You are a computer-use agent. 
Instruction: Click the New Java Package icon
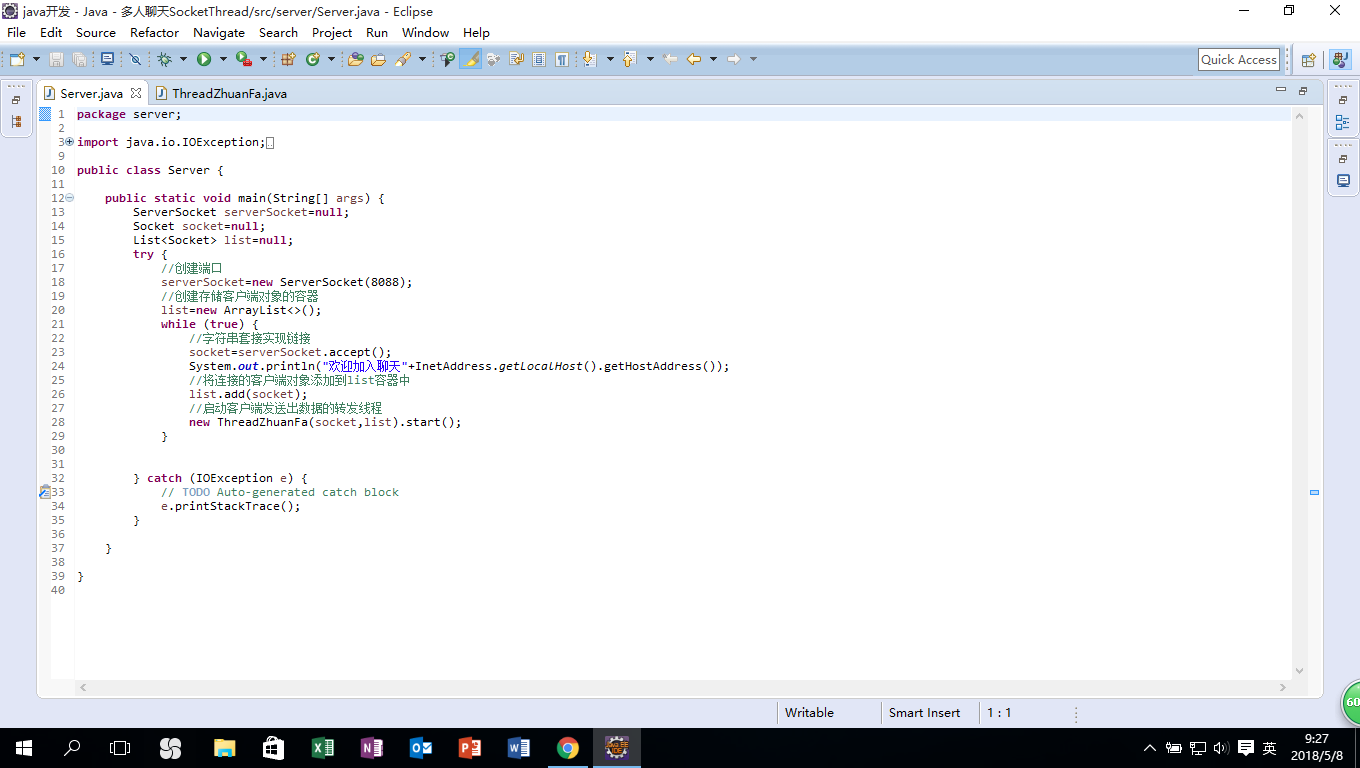[x=288, y=60]
